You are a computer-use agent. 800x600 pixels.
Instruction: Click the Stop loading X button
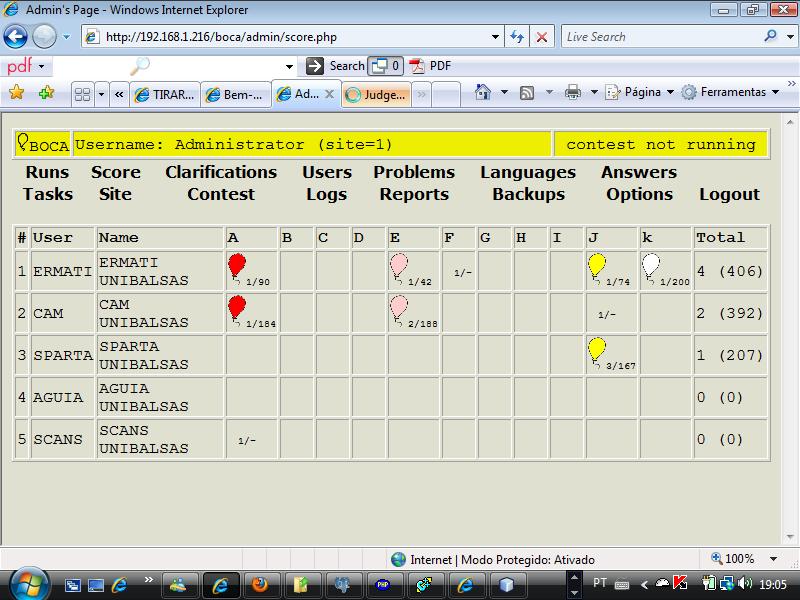coord(542,37)
